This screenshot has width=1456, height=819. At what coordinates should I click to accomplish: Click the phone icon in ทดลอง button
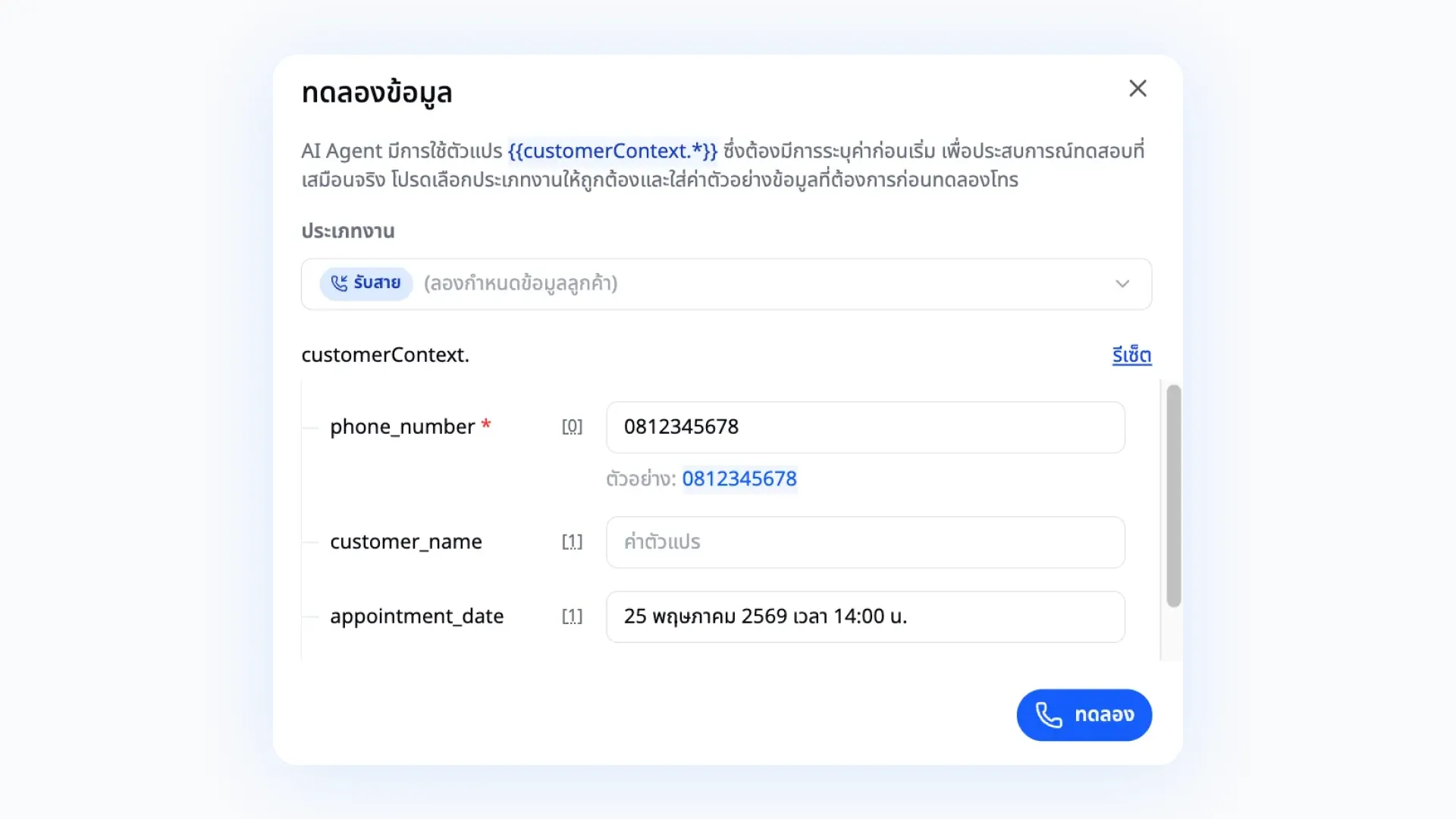point(1049,715)
